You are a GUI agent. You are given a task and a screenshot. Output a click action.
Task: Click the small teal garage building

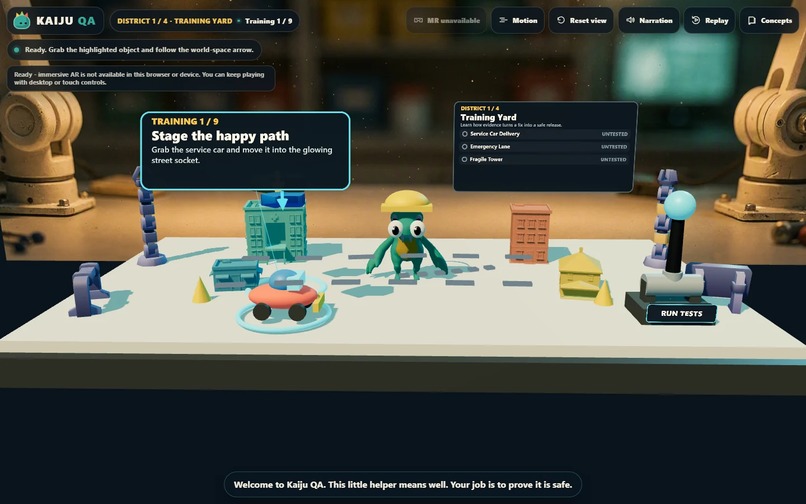[236, 275]
